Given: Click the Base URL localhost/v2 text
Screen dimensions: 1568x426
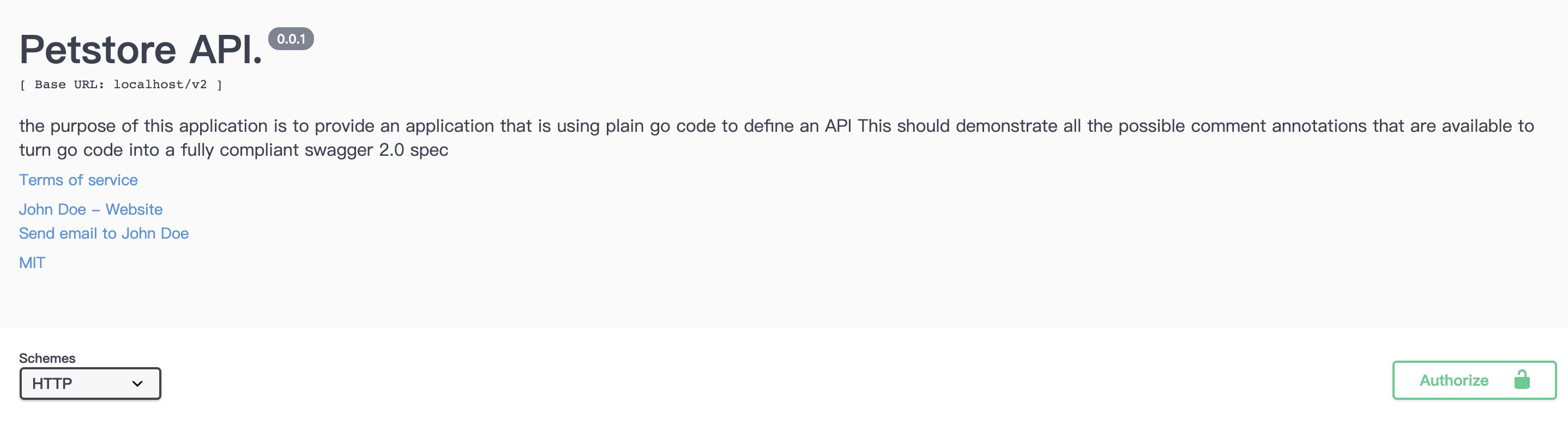Looking at the screenshot, I should (x=120, y=84).
